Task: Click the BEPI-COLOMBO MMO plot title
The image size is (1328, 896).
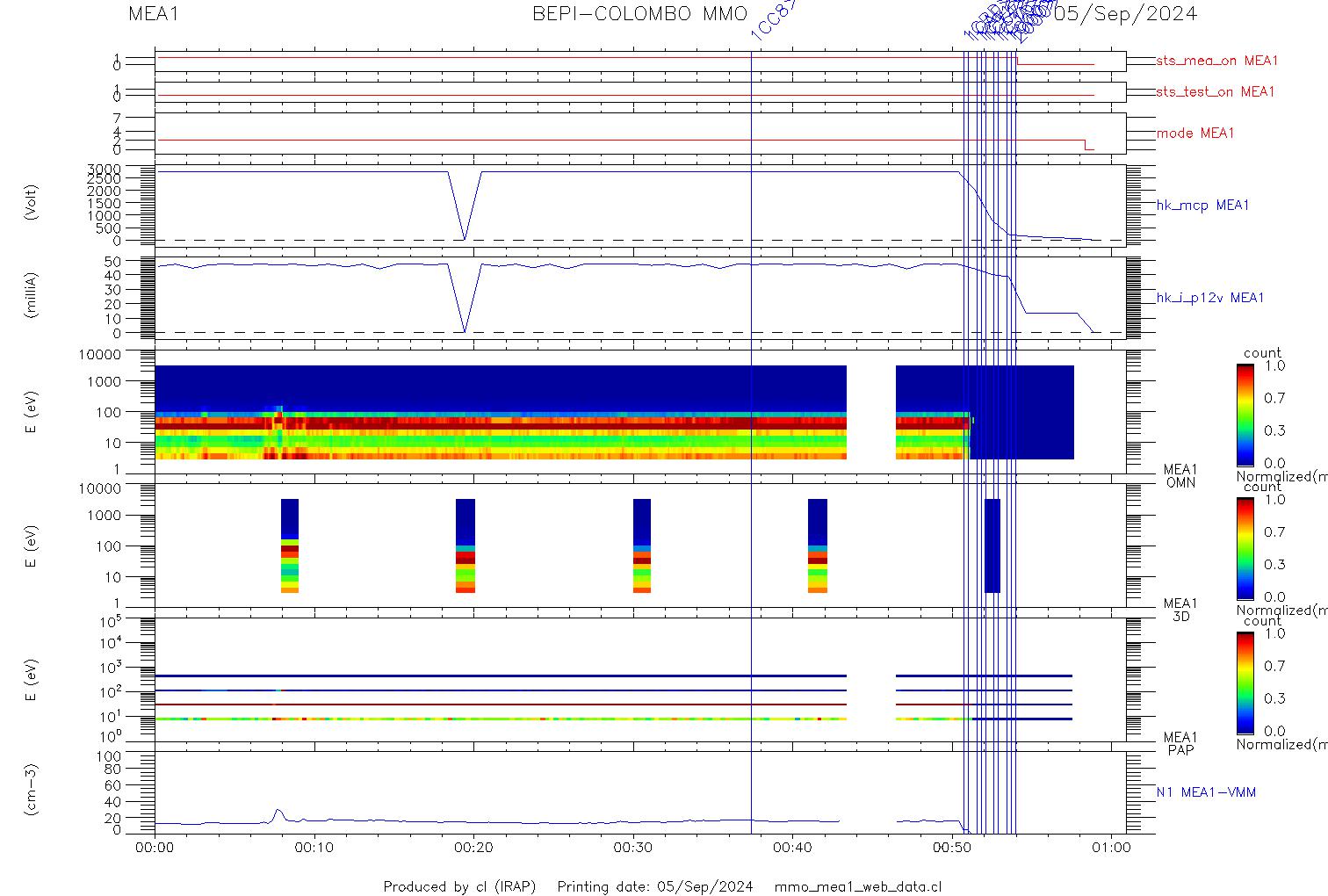Action: (640, 14)
